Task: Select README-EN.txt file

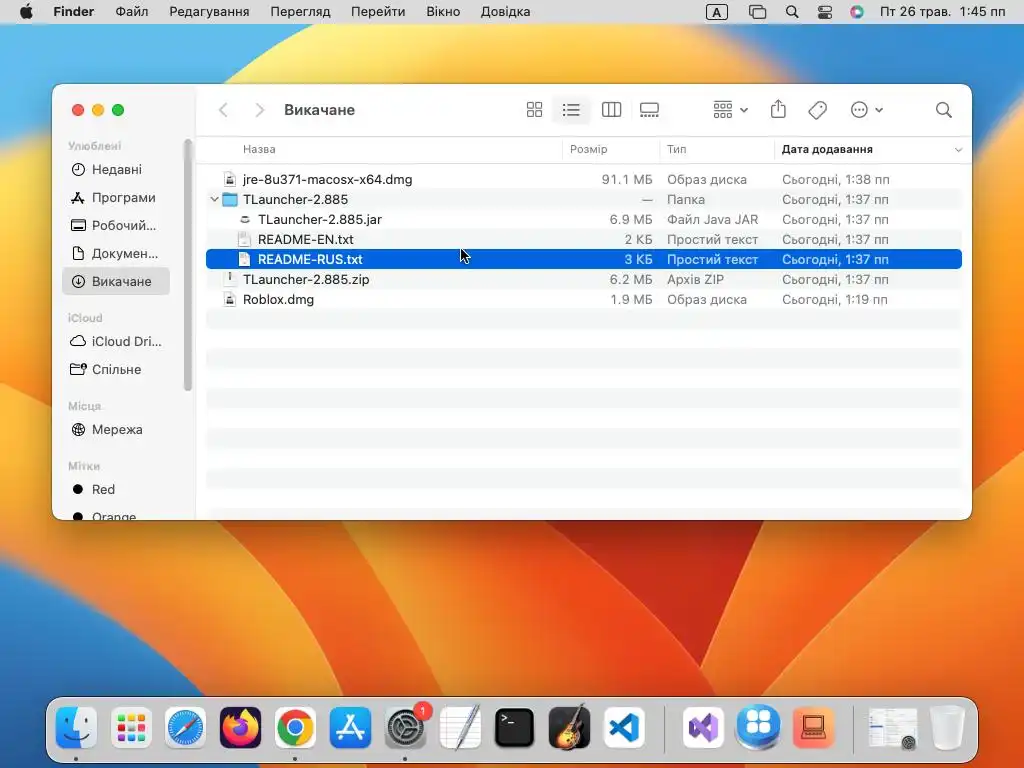Action: pyautogui.click(x=584, y=239)
